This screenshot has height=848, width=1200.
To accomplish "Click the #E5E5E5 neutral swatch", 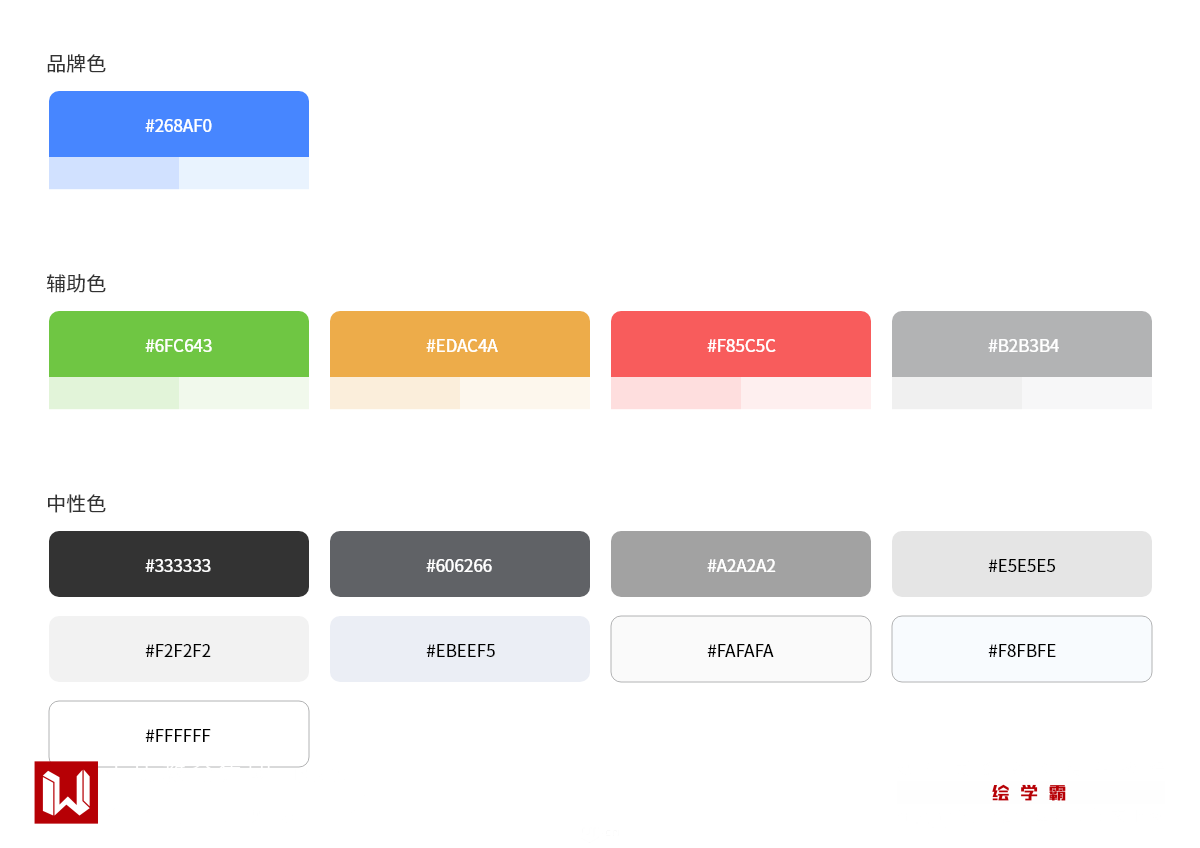I will click(x=1022, y=564).
